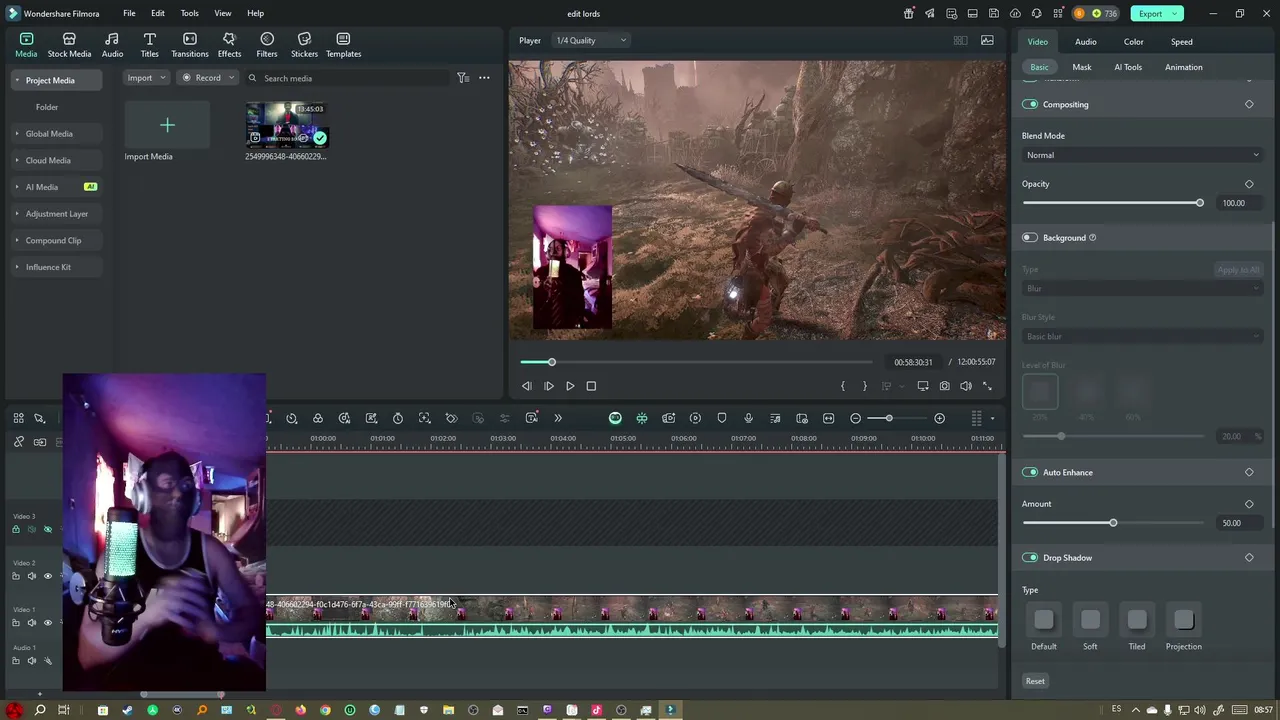Expand Adjustment Layer in sidebar
Screen dimensions: 1280x720
(x=17, y=214)
